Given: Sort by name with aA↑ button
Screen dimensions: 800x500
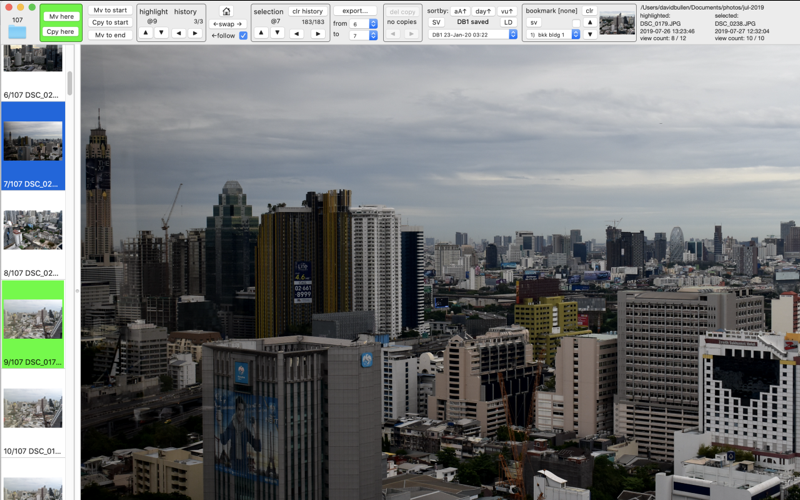Looking at the screenshot, I should click(x=460, y=11).
